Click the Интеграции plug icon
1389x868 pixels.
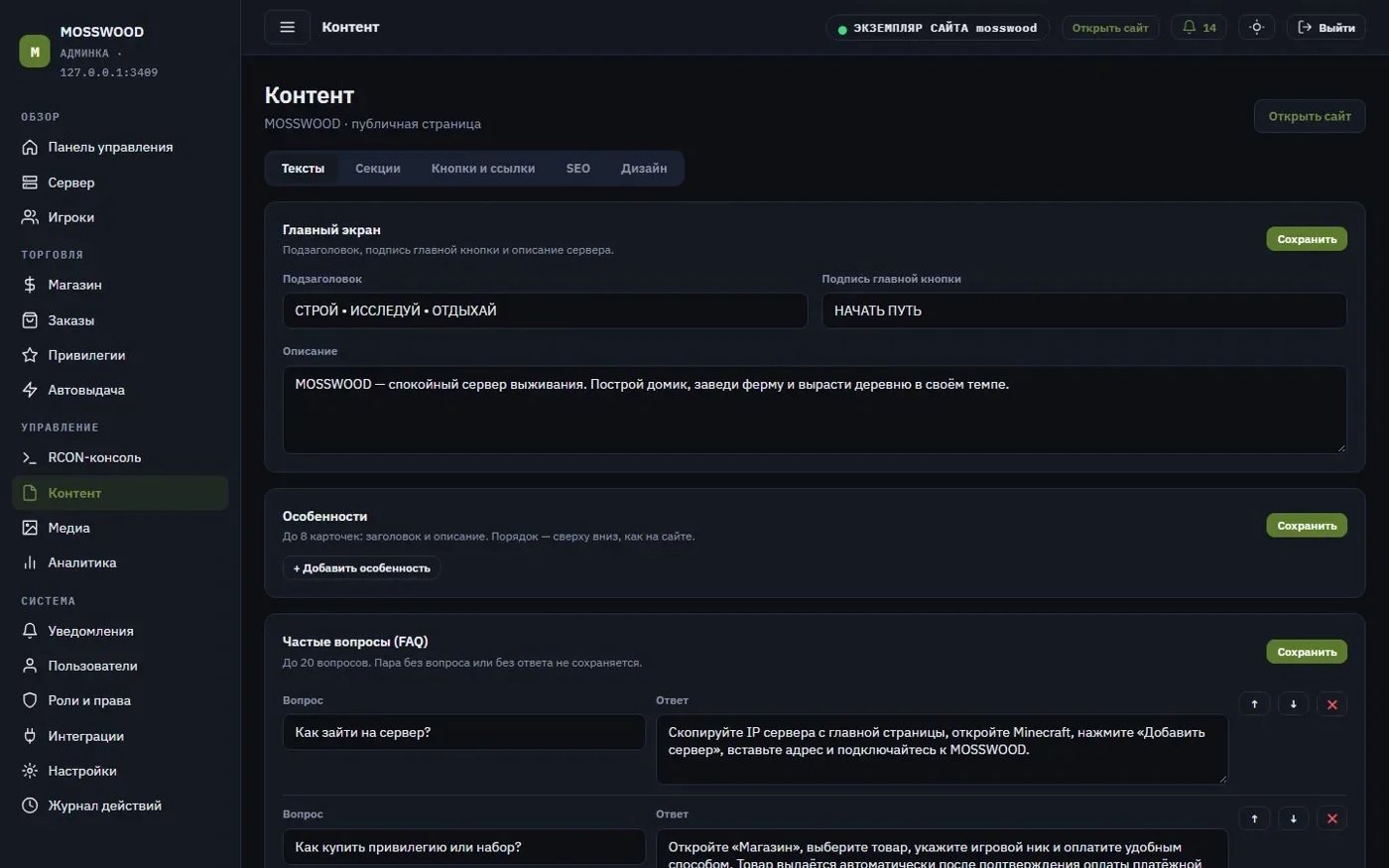(30, 736)
